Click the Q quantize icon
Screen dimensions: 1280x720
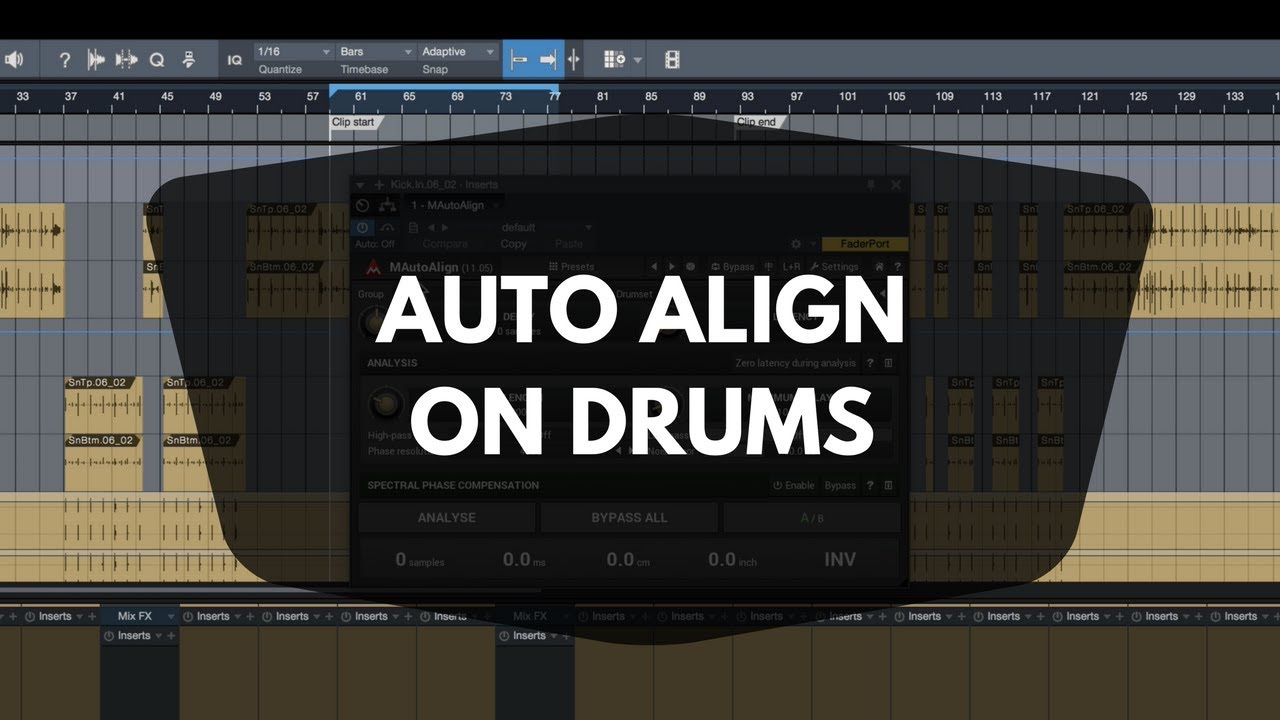(157, 60)
